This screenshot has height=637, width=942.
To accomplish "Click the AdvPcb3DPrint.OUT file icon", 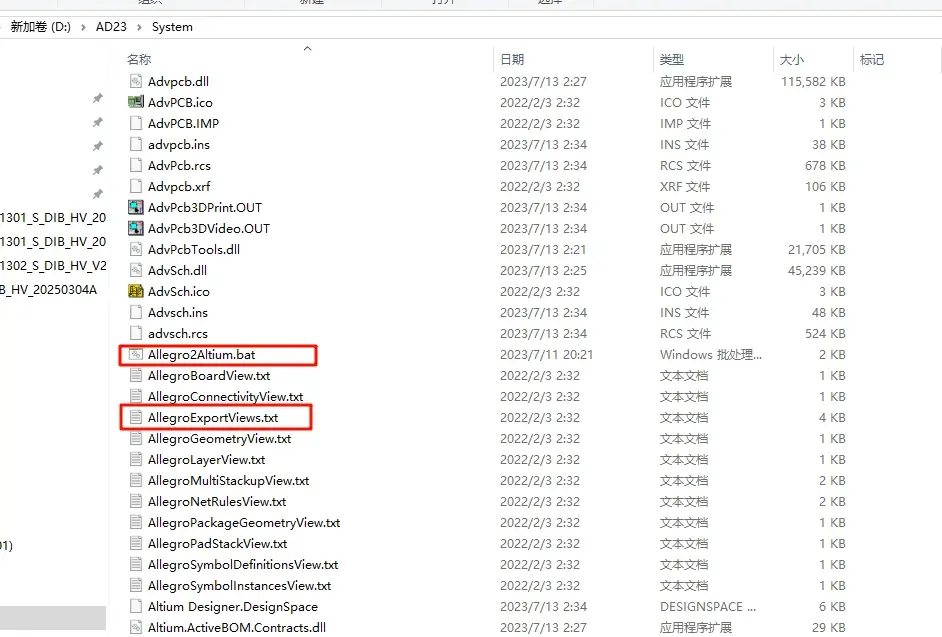I will click(x=136, y=207).
